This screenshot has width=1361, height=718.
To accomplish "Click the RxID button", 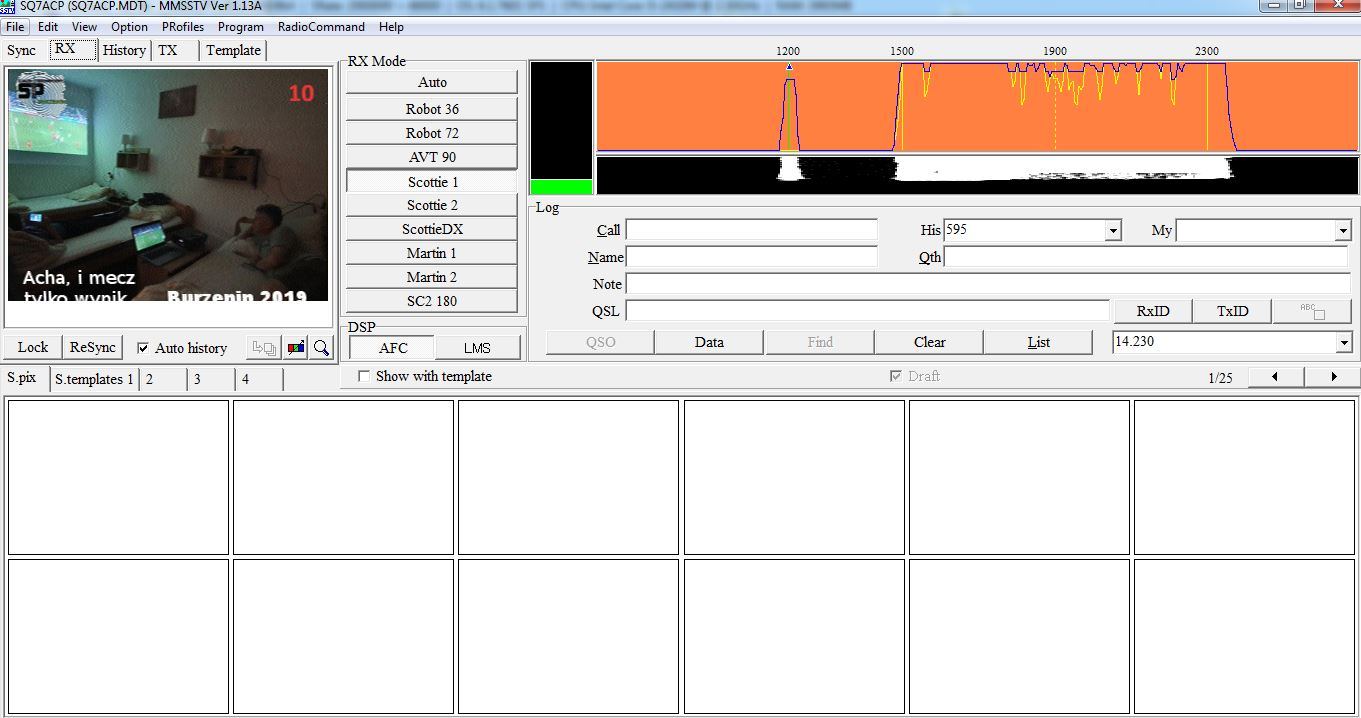I will [x=1152, y=311].
